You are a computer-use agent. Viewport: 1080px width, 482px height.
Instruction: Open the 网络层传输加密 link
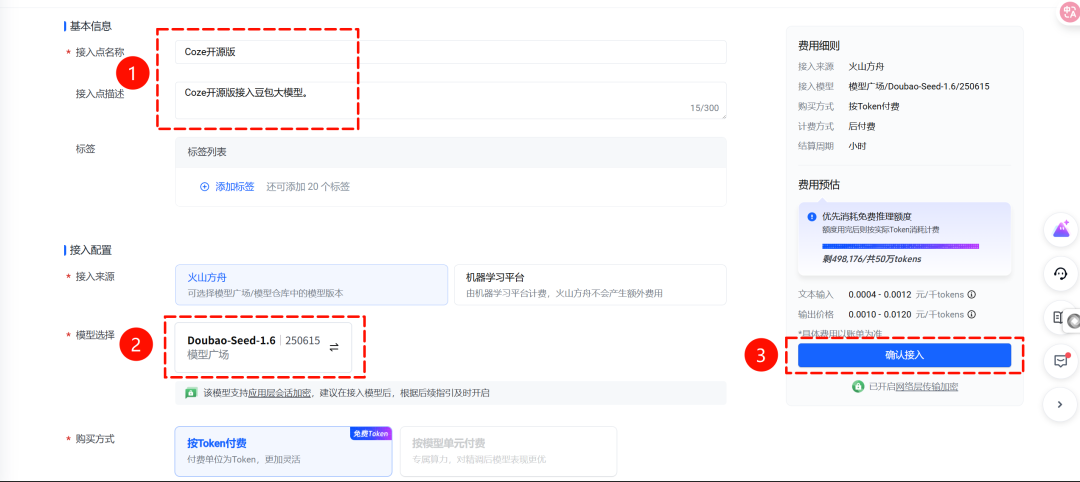[x=926, y=387]
